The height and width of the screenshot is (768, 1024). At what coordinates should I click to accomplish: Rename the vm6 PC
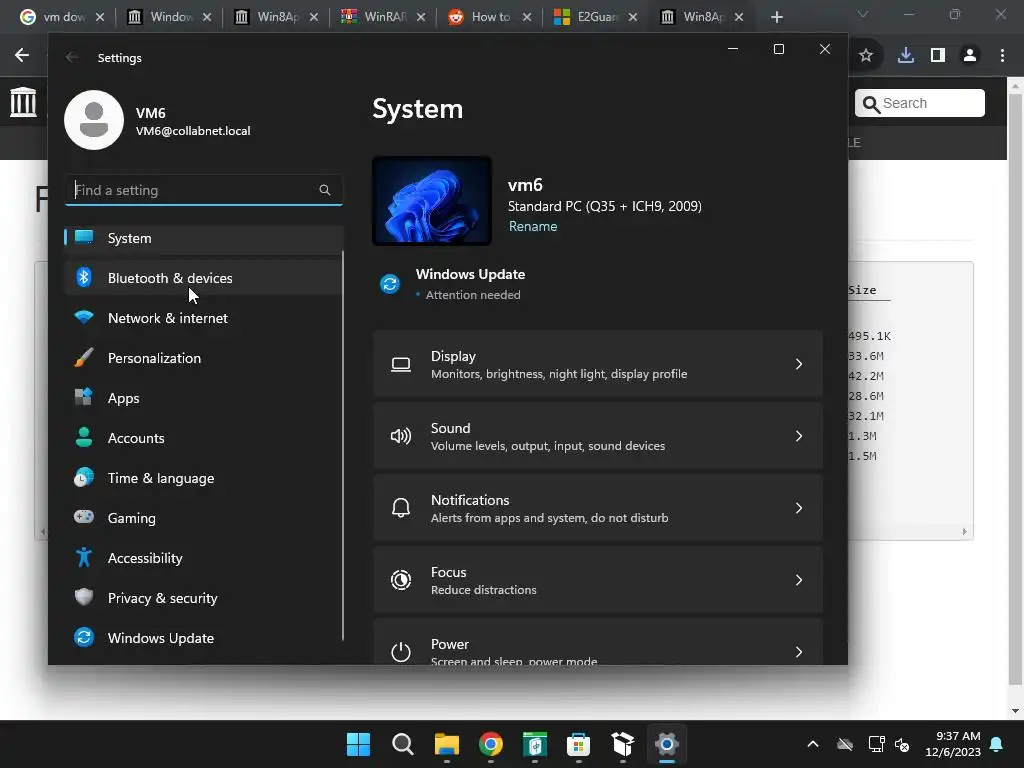click(533, 227)
